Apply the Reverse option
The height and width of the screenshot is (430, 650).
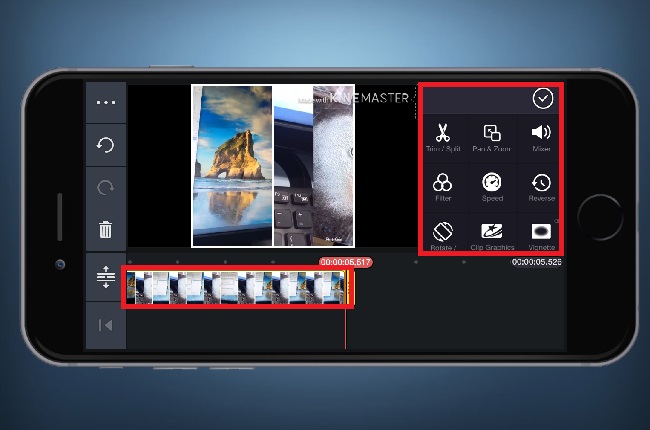[x=541, y=186]
